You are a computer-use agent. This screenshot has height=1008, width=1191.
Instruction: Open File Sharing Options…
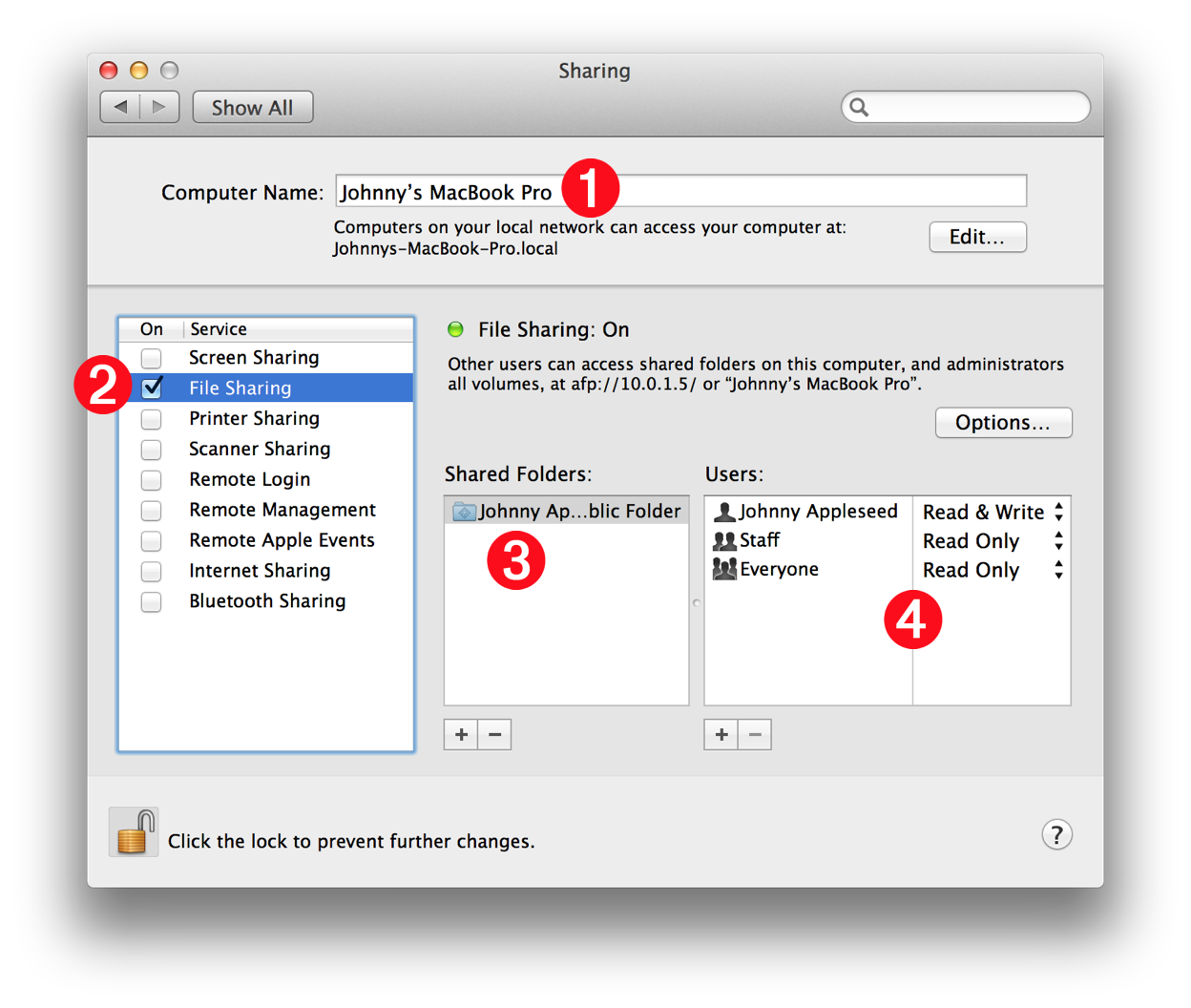(x=1003, y=423)
